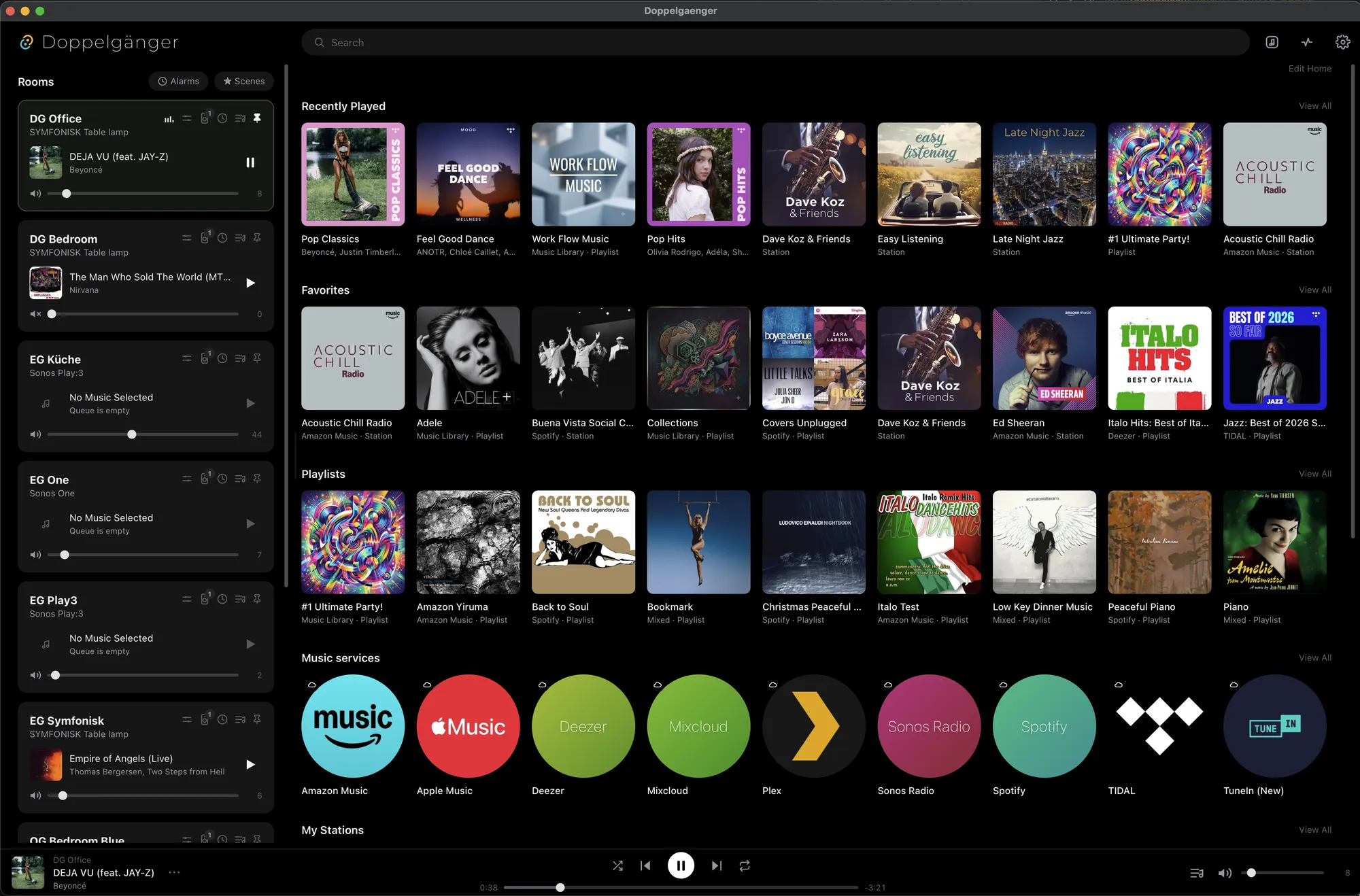Adjust the DG Office volume slider
The image size is (1360, 896).
point(143,194)
